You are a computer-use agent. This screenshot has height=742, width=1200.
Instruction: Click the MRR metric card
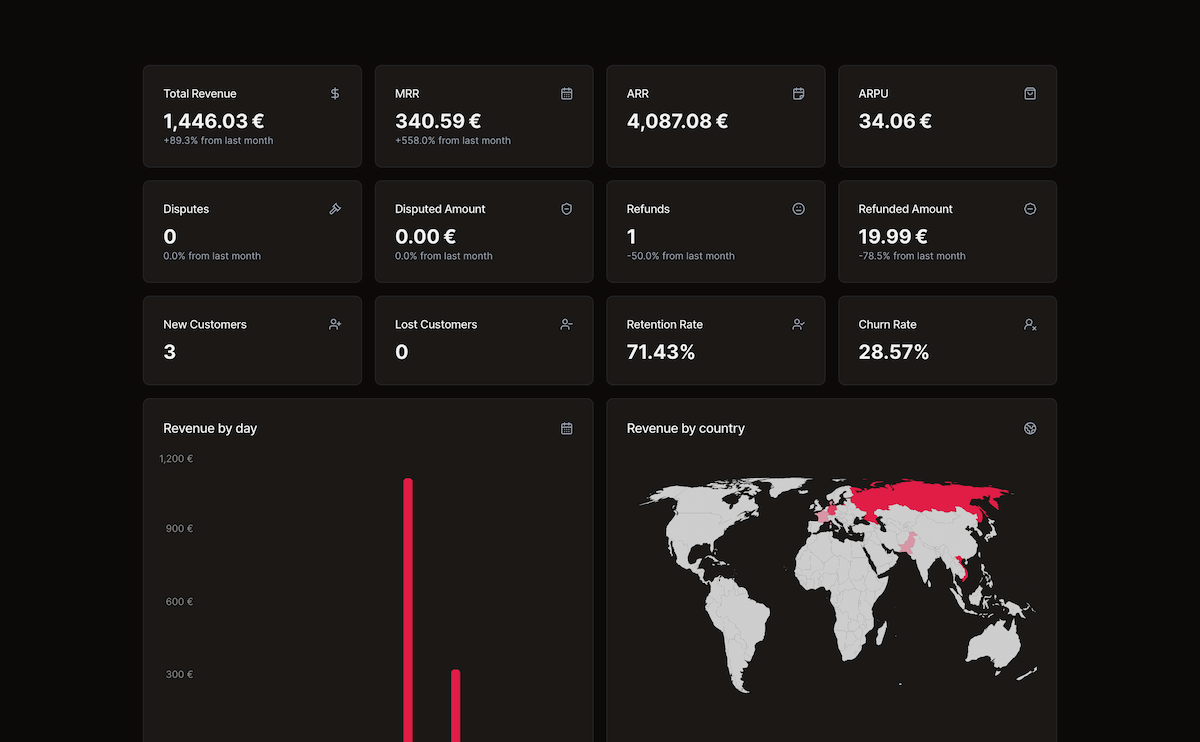pyautogui.click(x=484, y=116)
